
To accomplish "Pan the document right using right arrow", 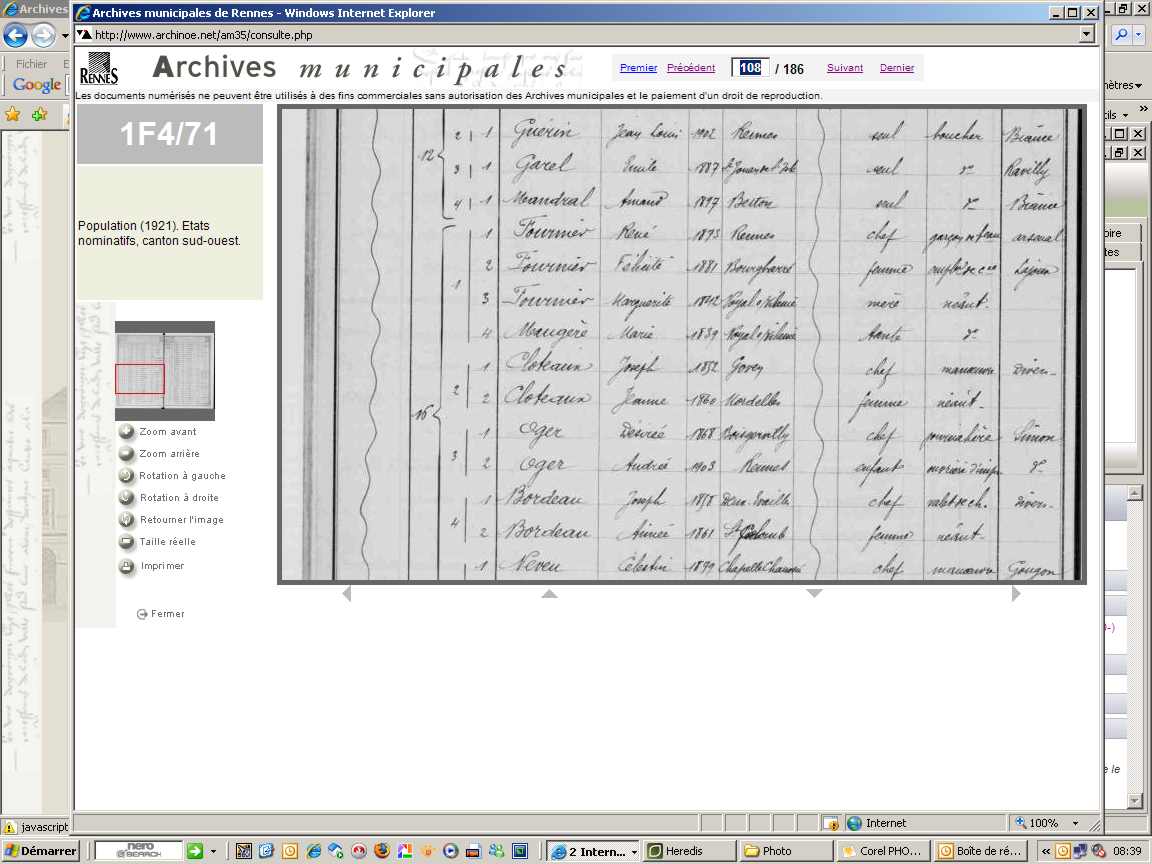I will (x=1016, y=594).
